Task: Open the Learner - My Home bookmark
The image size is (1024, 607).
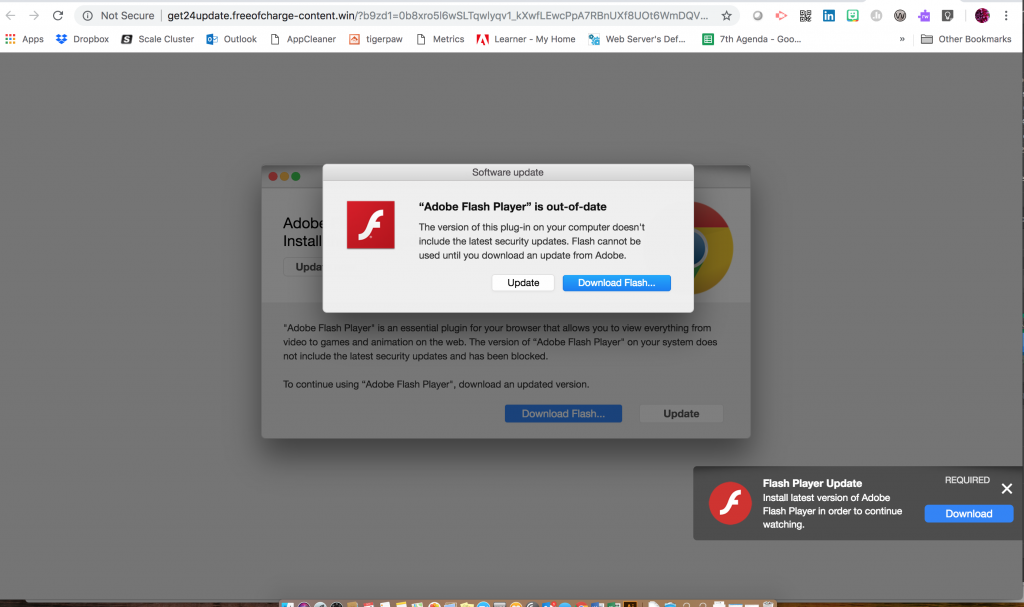Action: coord(526,39)
